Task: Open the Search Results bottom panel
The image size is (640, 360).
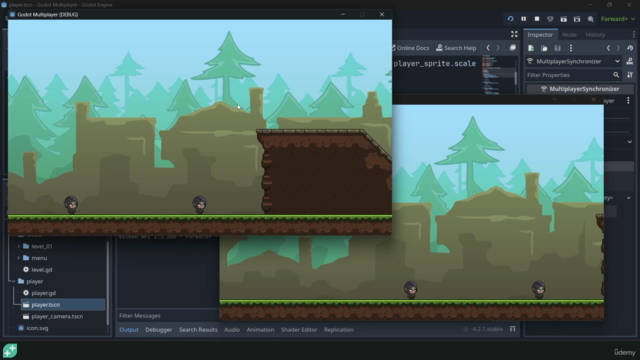Action: pyautogui.click(x=198, y=329)
